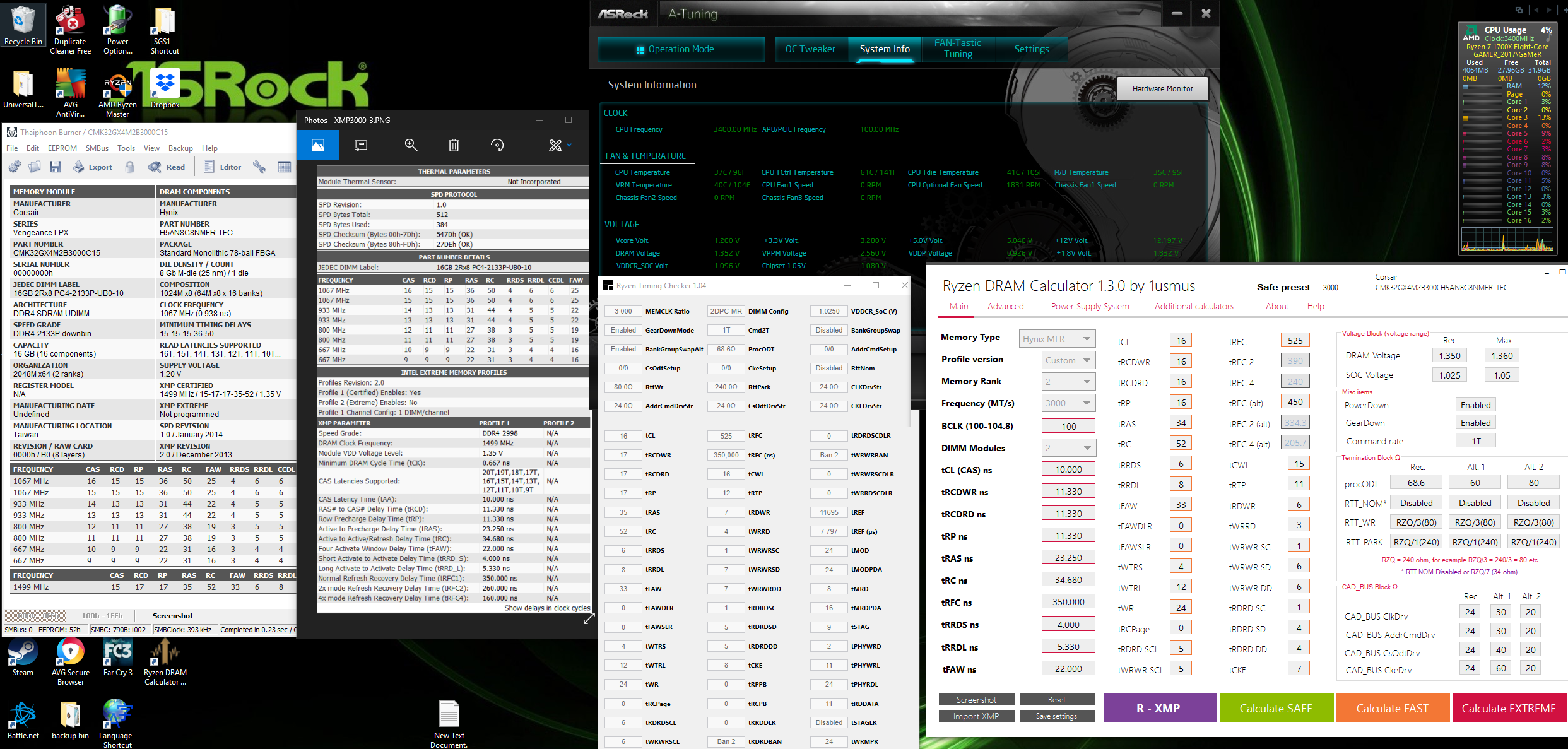Select Operation Mode tab in A-Tuning
The height and width of the screenshot is (749, 1568).
681,49
